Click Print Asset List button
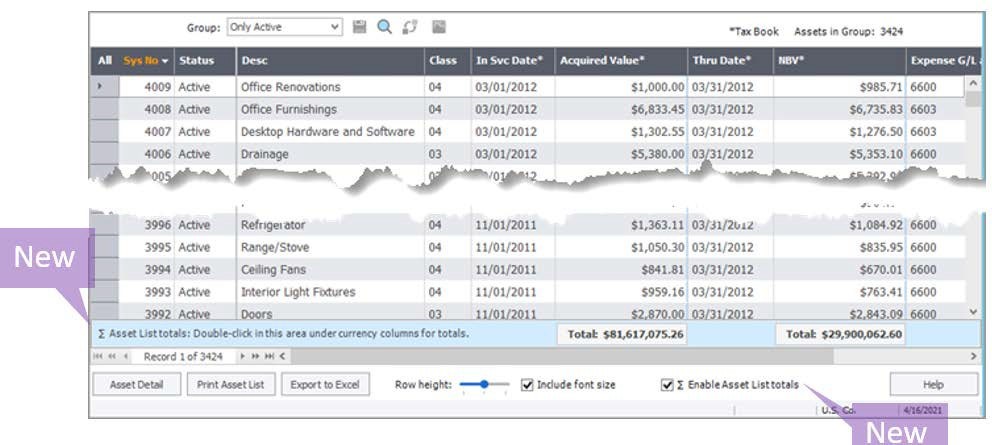 [231, 384]
